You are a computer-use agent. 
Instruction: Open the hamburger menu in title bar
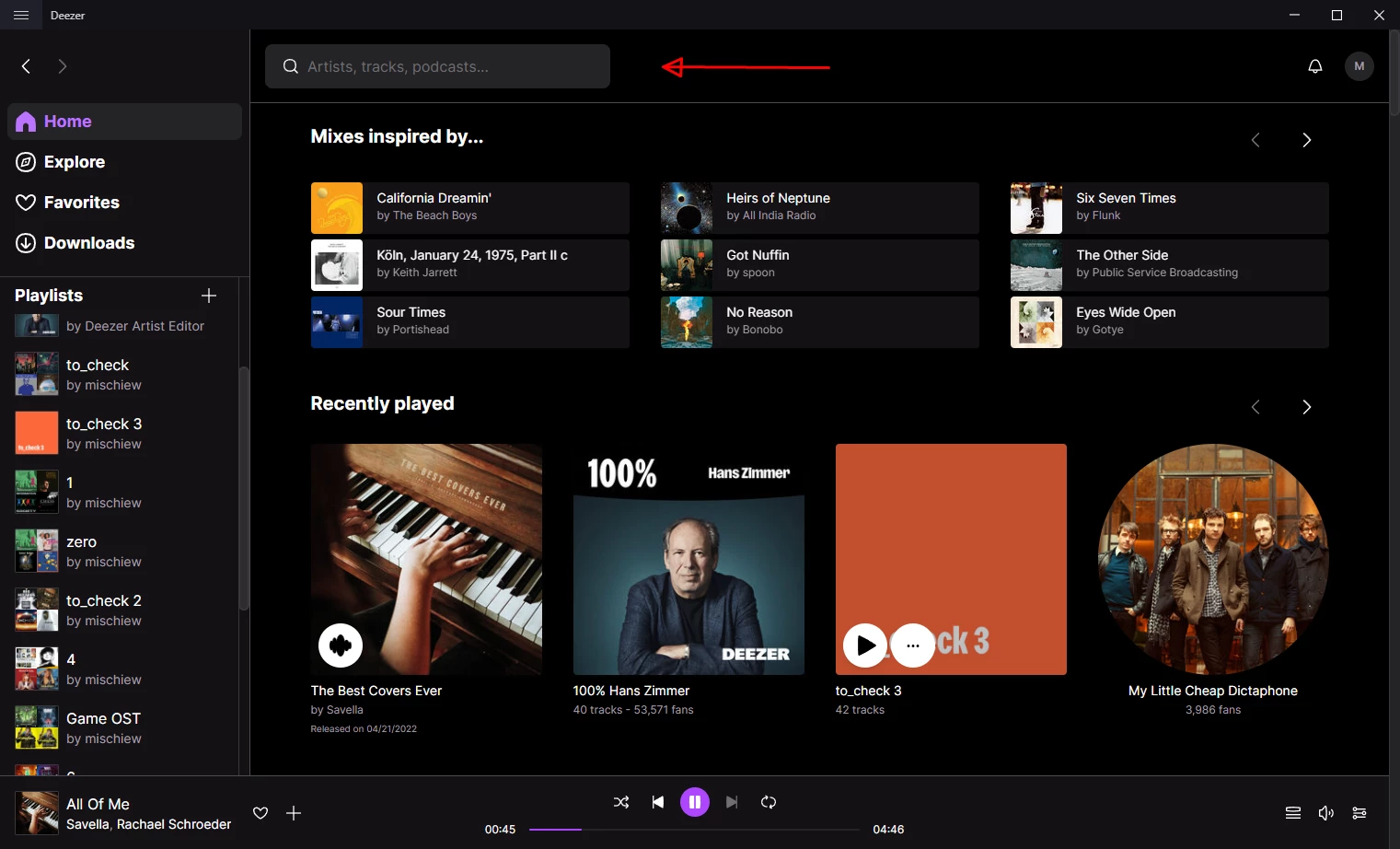[x=21, y=15]
